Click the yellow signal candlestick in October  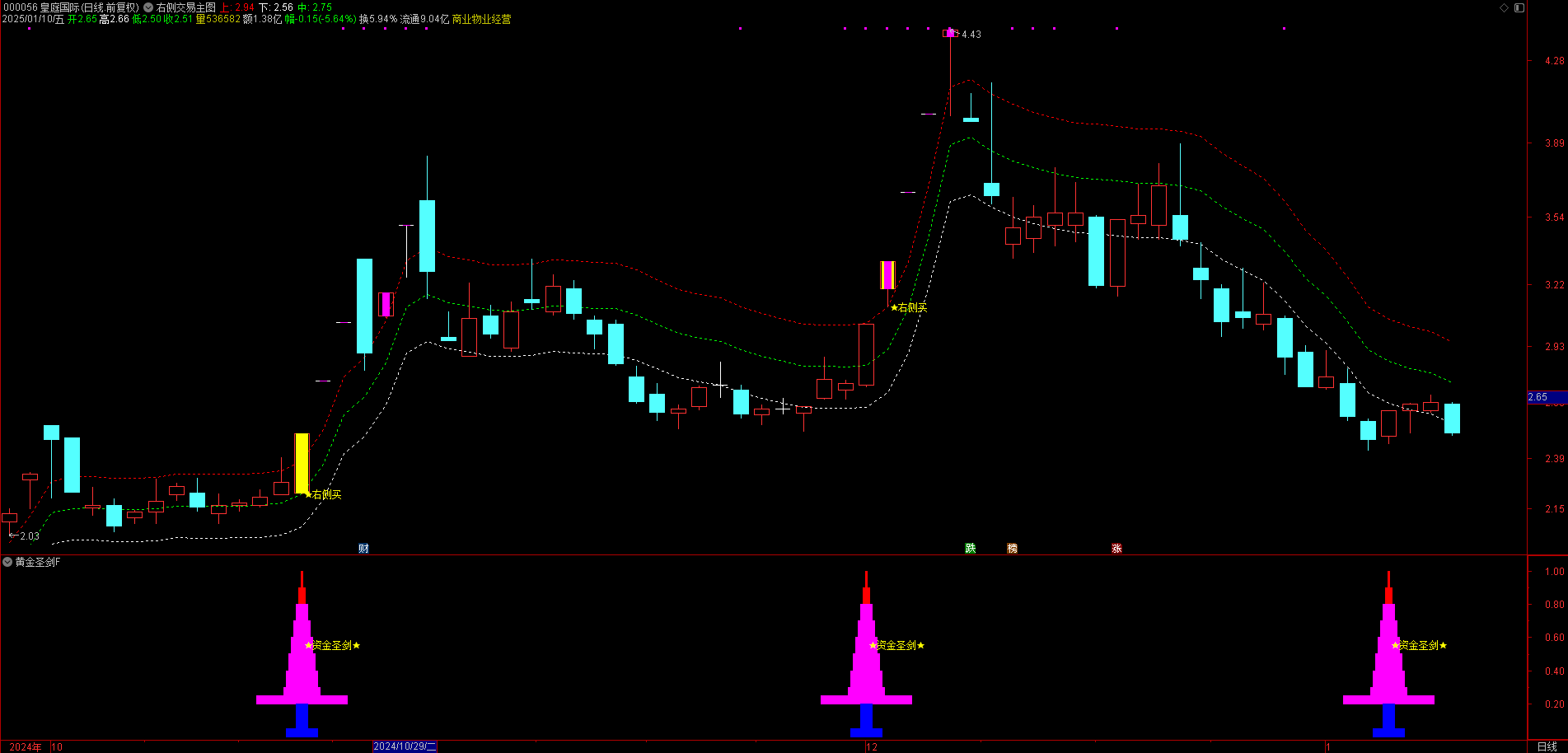click(302, 463)
